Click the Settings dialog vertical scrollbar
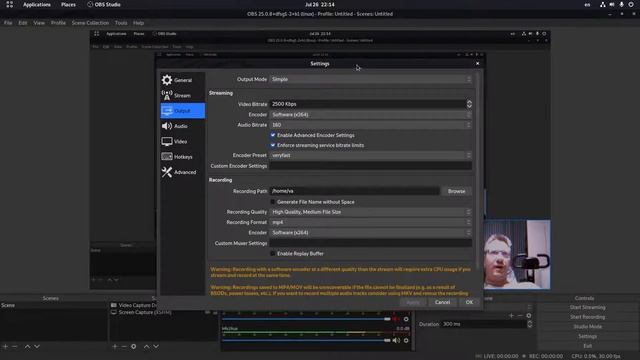640x360 pixels. point(477,171)
